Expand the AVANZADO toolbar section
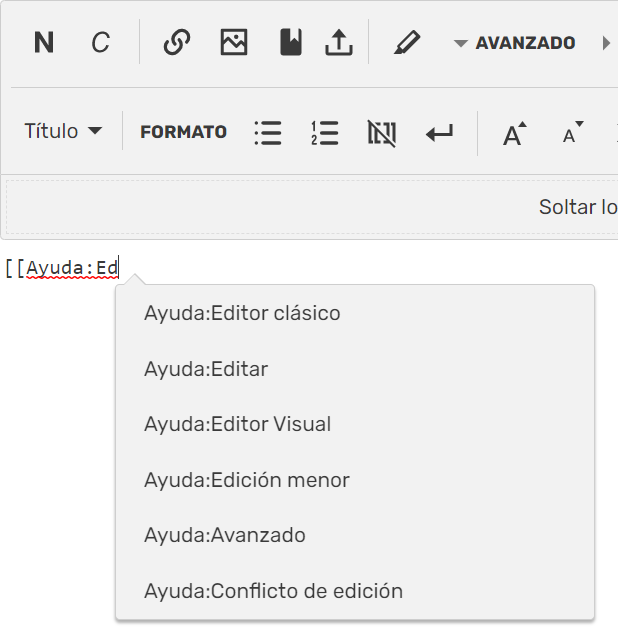The image size is (618, 635). 514,43
